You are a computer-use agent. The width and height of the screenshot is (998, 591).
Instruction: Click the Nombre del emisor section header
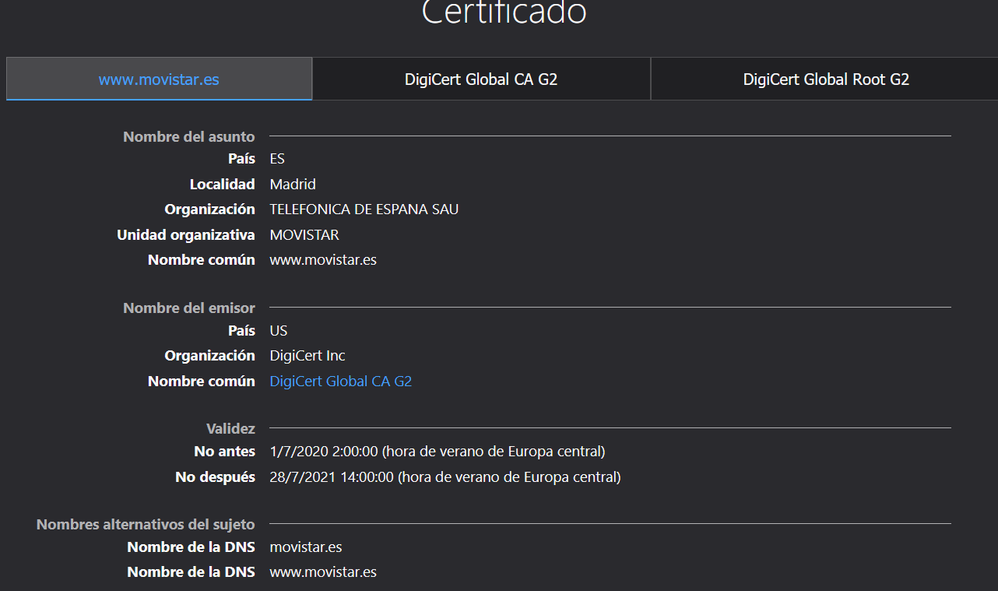pos(188,308)
